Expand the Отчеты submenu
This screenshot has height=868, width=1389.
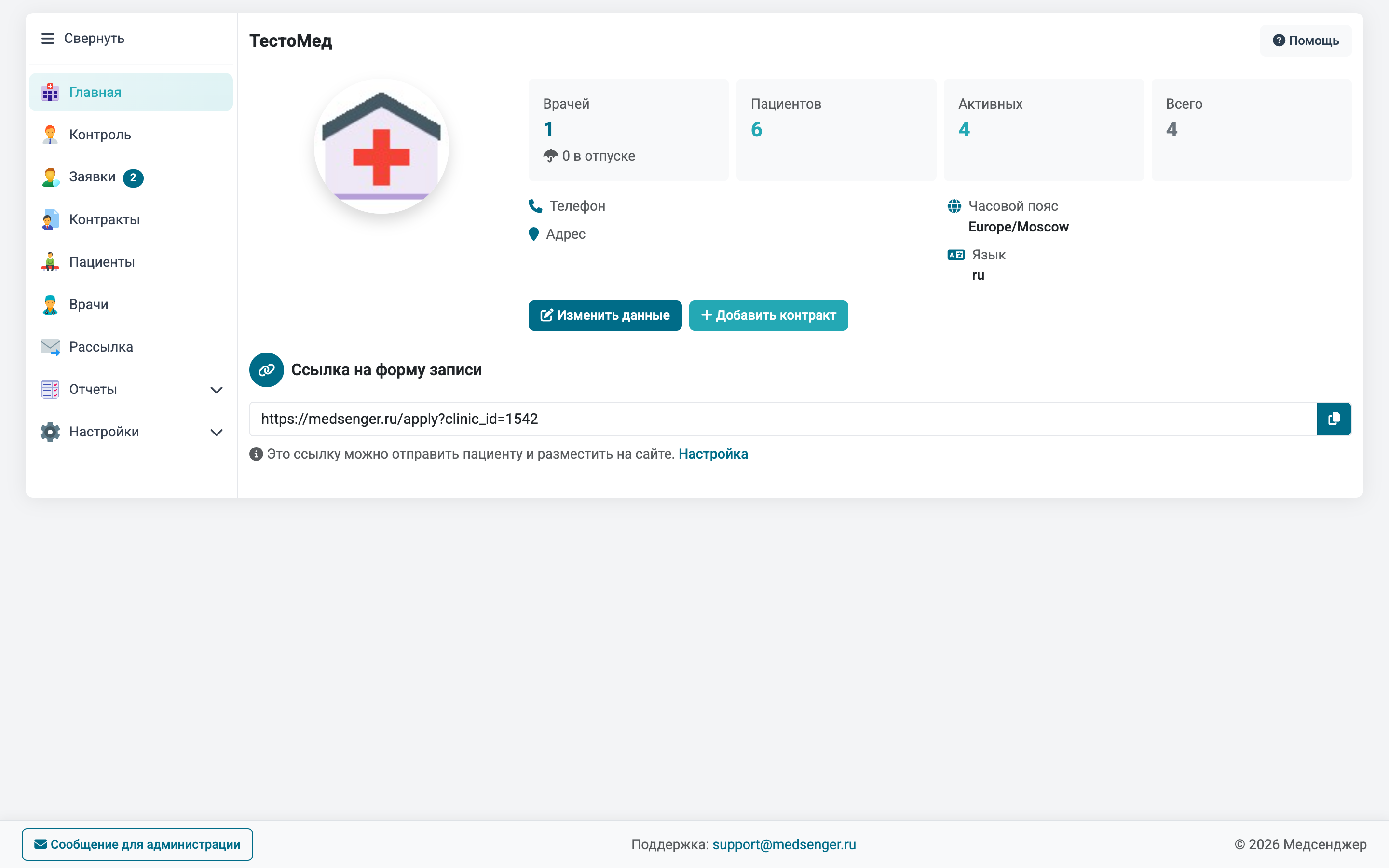pyautogui.click(x=131, y=389)
